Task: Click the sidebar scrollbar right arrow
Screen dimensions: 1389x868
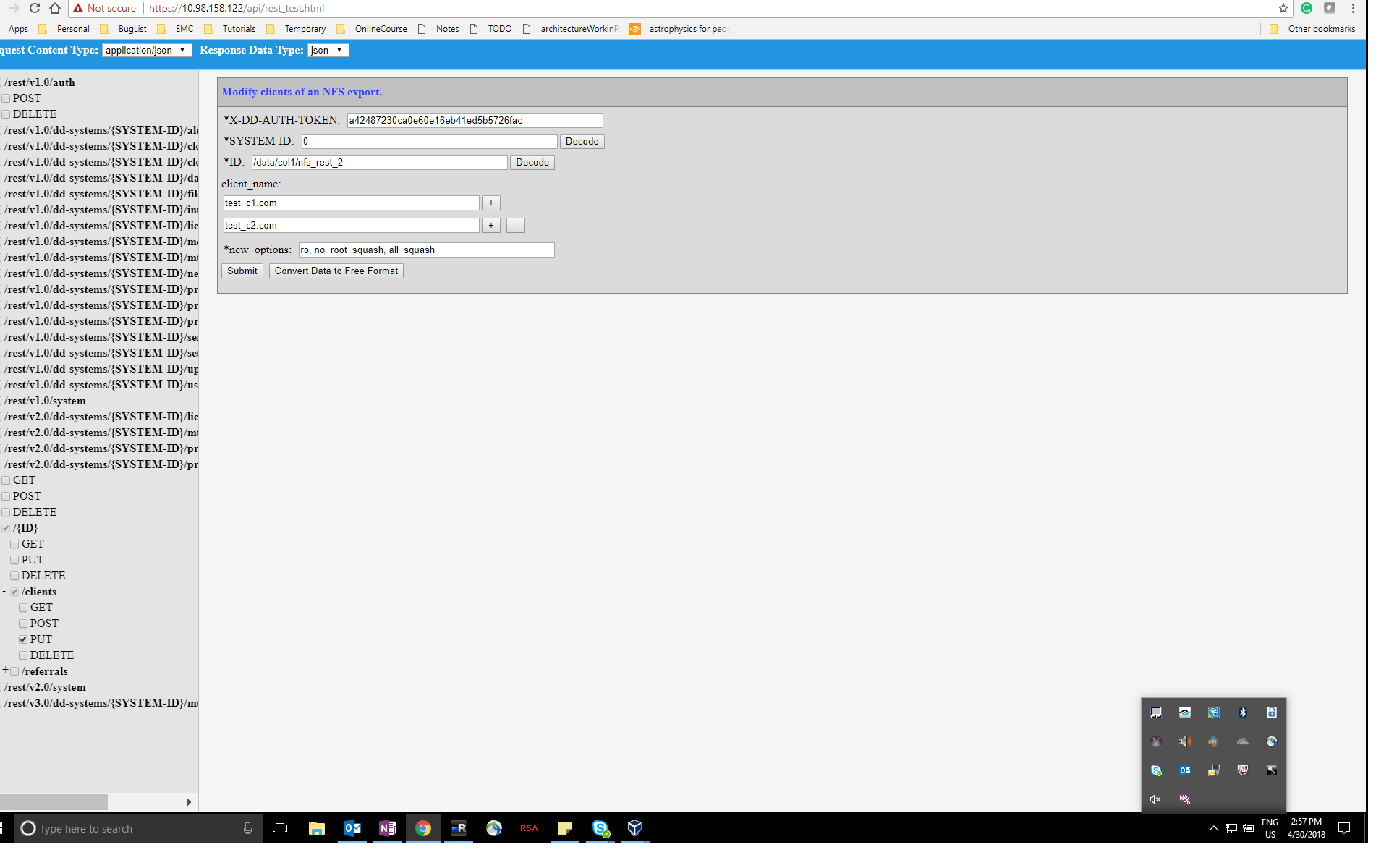Action: [x=188, y=801]
